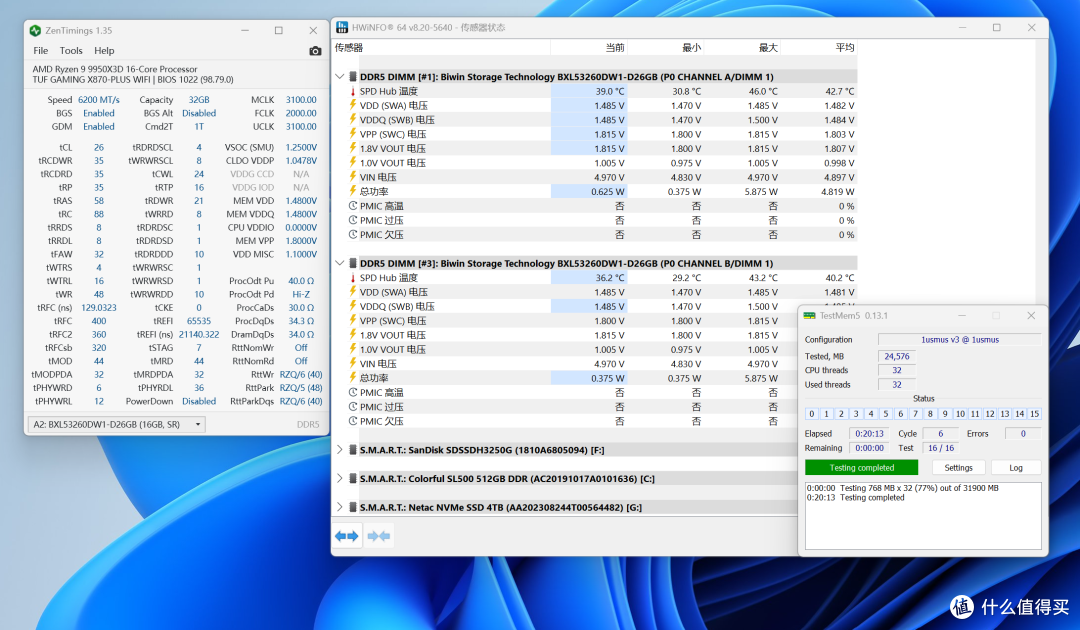Image resolution: width=1080 pixels, height=630 pixels.
Task: Open the A2 memory module dropdown in ZenTimings
Action: [116, 424]
